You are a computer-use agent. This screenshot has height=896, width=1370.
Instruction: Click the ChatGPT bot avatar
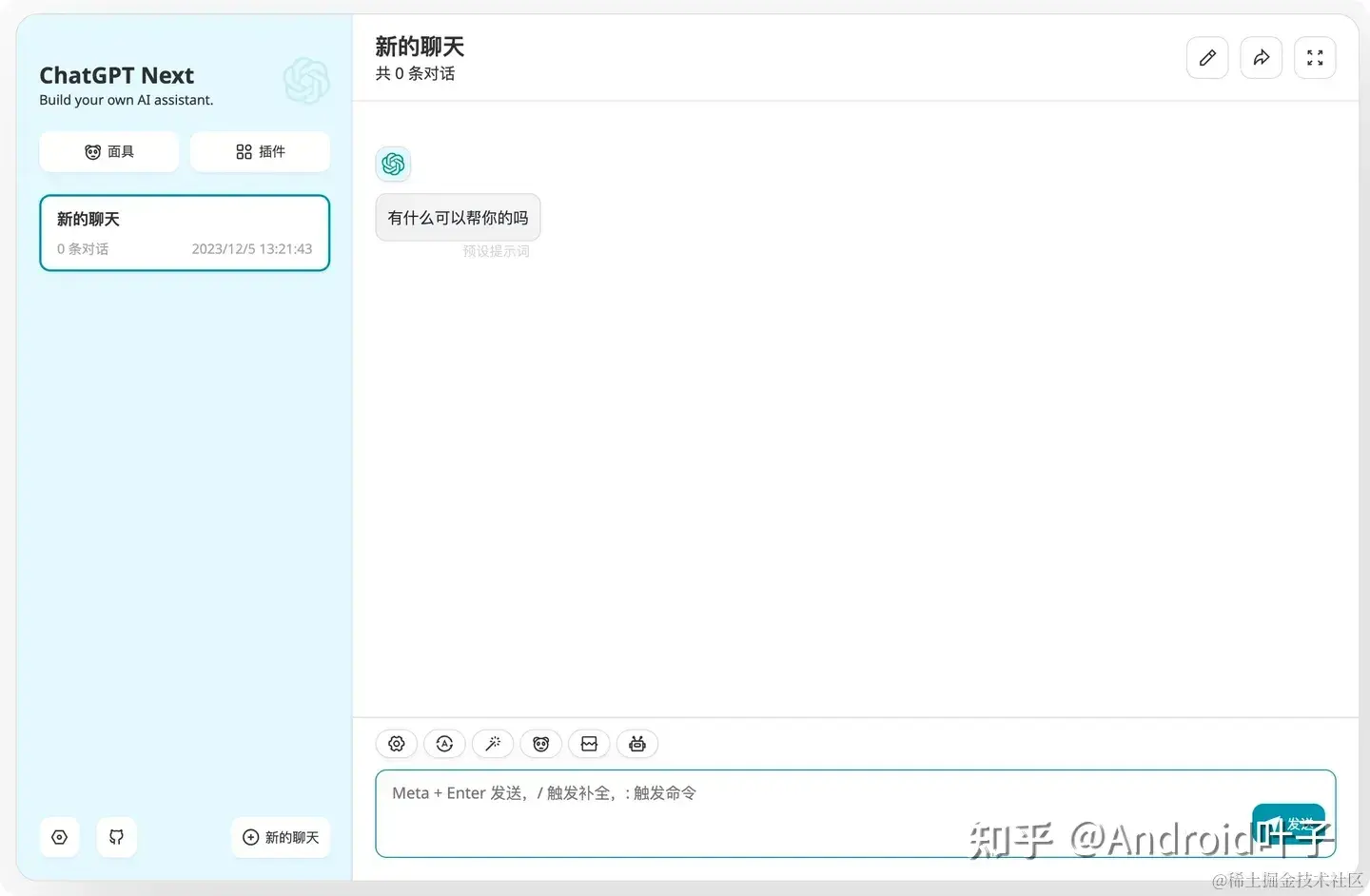pyautogui.click(x=393, y=164)
